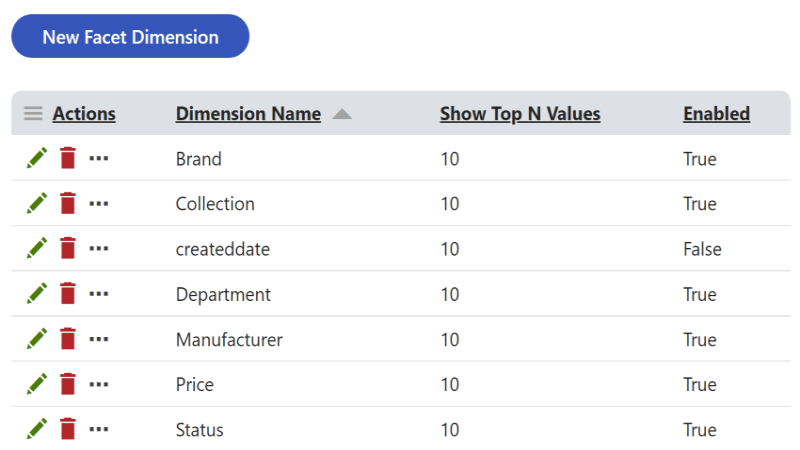
Task: Click the New Facet Dimension button
Action: (130, 37)
